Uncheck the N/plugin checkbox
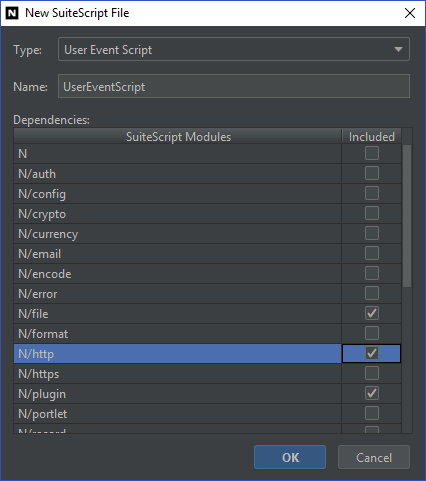 click(372, 393)
